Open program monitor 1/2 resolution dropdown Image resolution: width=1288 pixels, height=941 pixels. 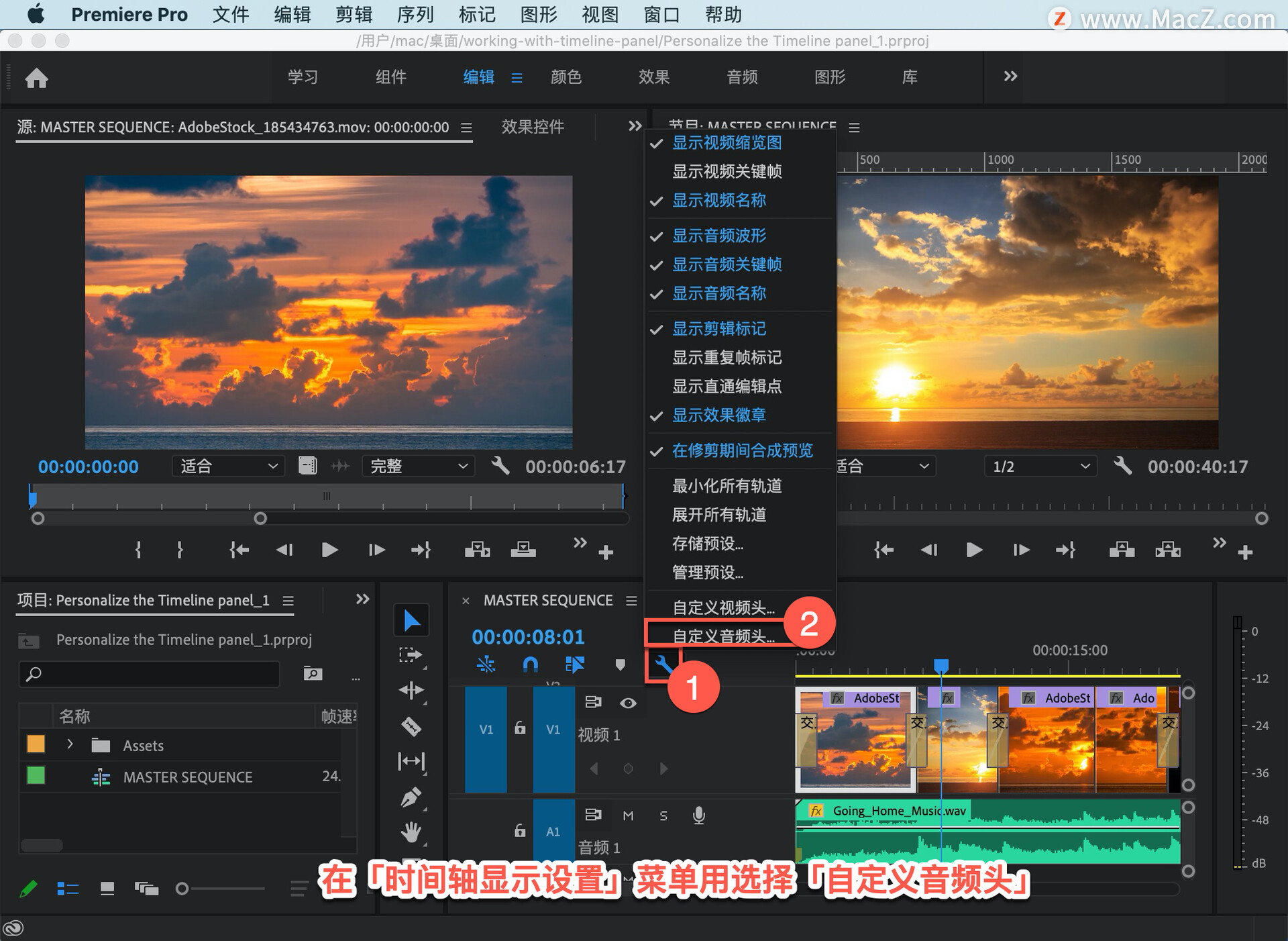pyautogui.click(x=1040, y=466)
